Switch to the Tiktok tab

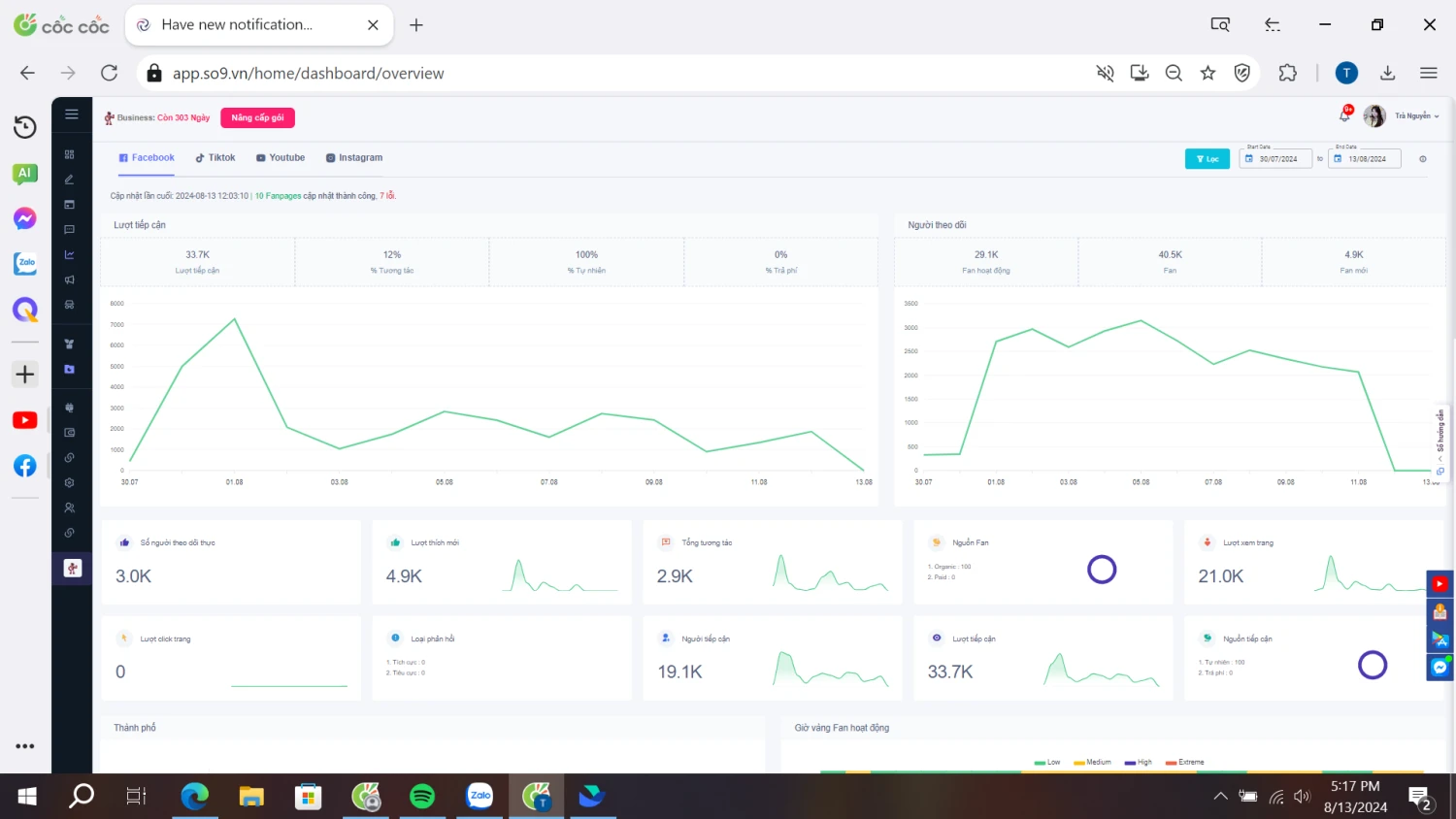pos(215,158)
